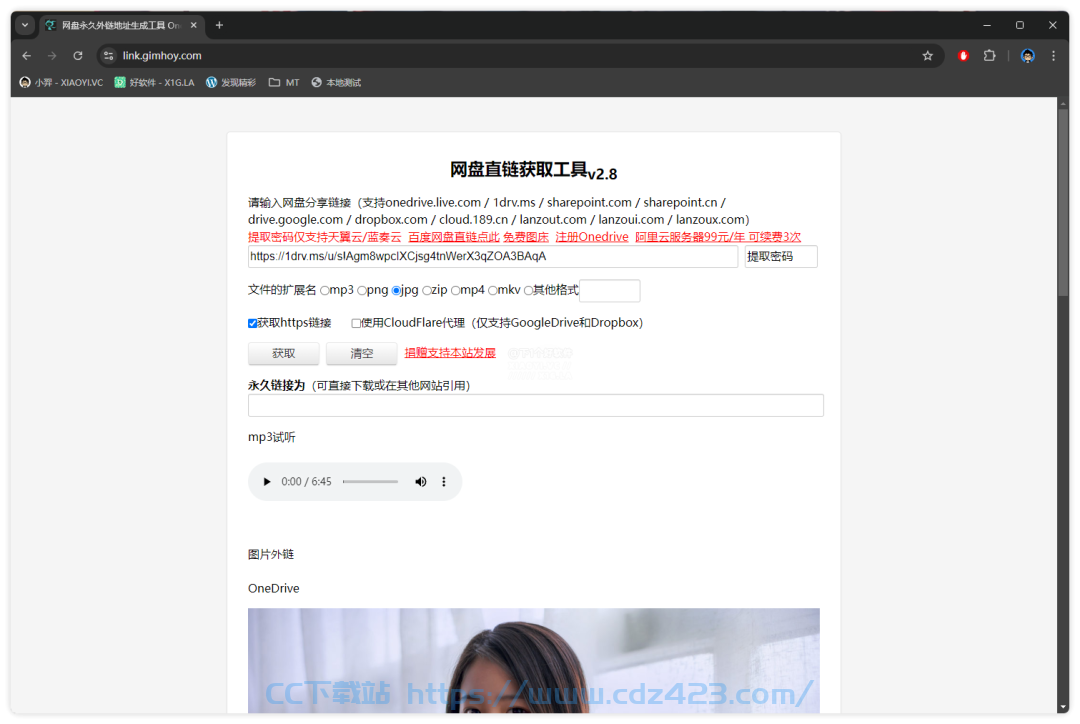Open the 捐赠支持本站发展 link

coord(450,353)
